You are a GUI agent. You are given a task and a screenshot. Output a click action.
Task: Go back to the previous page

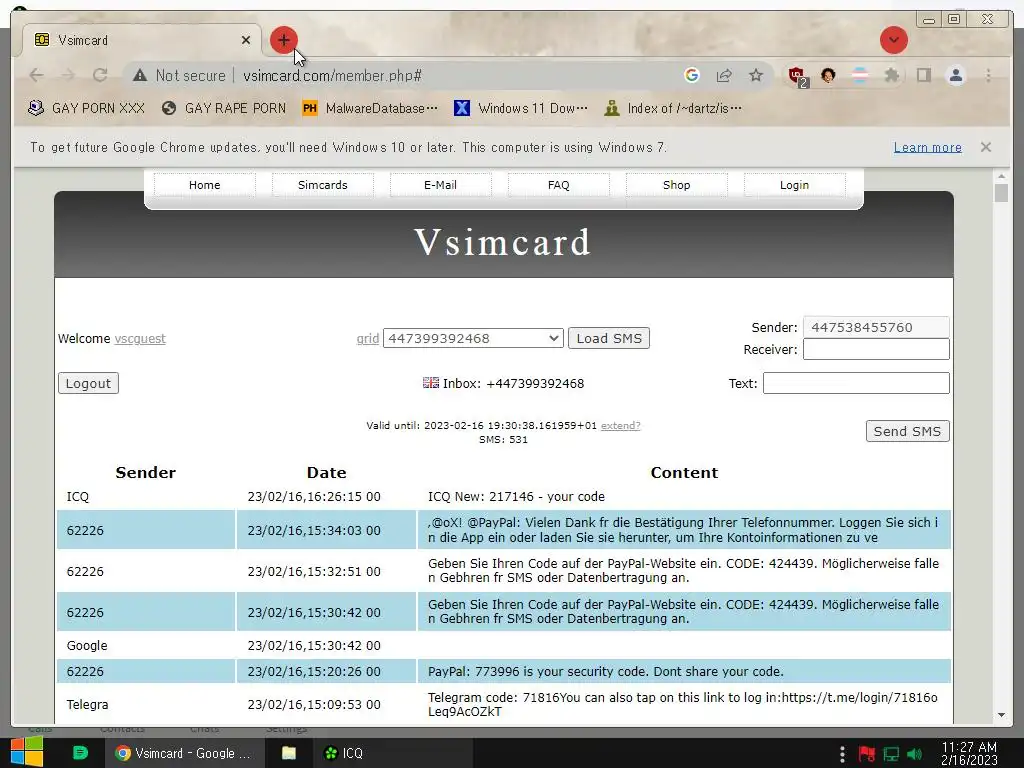[x=37, y=76]
